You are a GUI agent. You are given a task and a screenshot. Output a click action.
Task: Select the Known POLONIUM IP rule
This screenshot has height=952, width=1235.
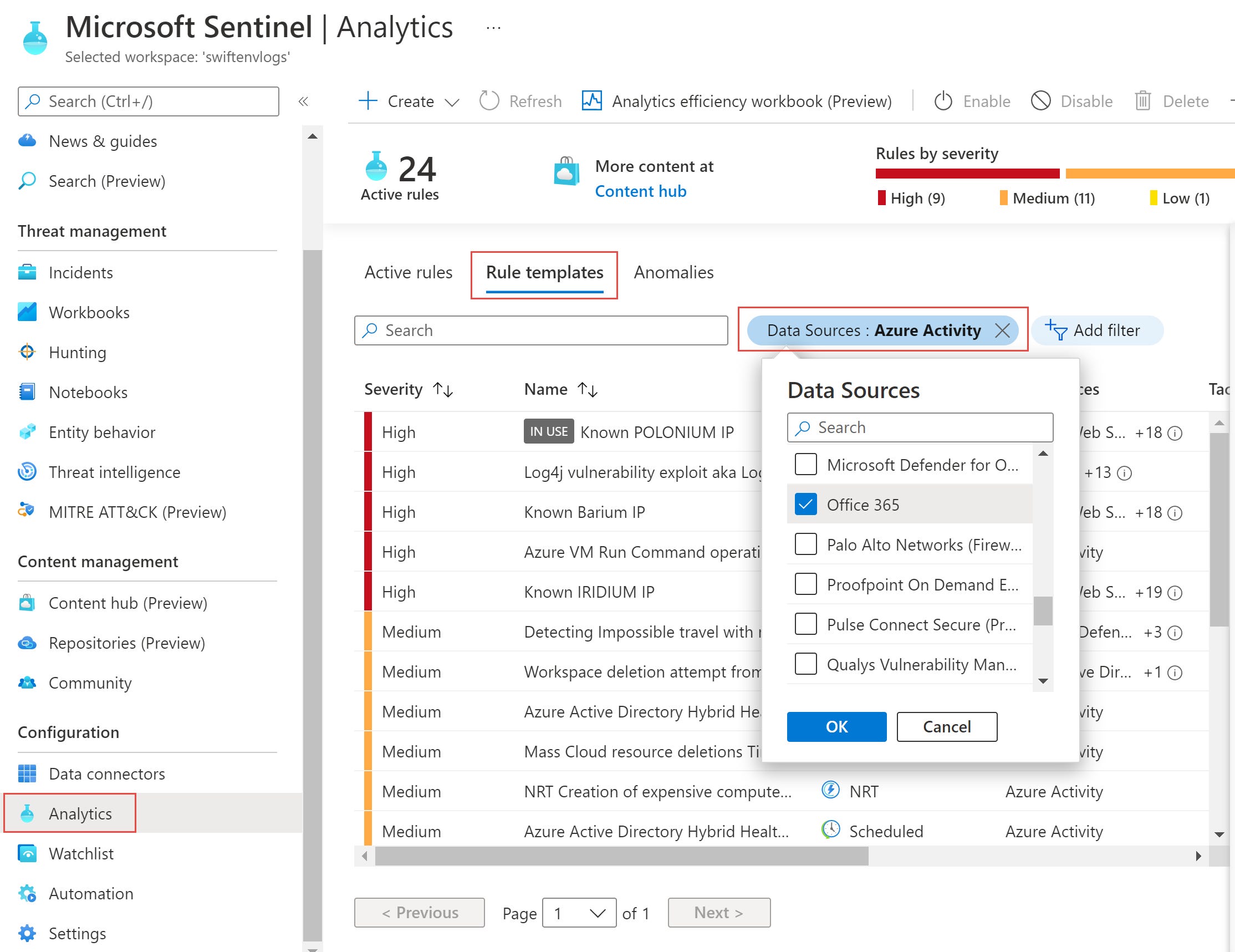[x=657, y=432]
